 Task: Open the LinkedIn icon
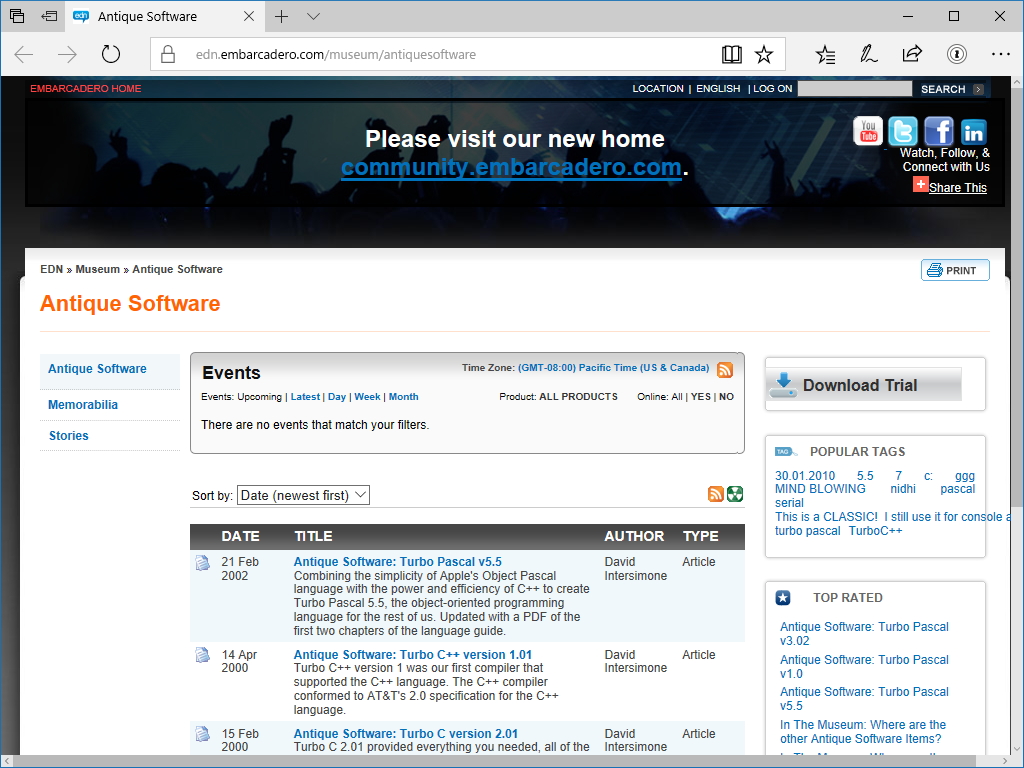[973, 131]
